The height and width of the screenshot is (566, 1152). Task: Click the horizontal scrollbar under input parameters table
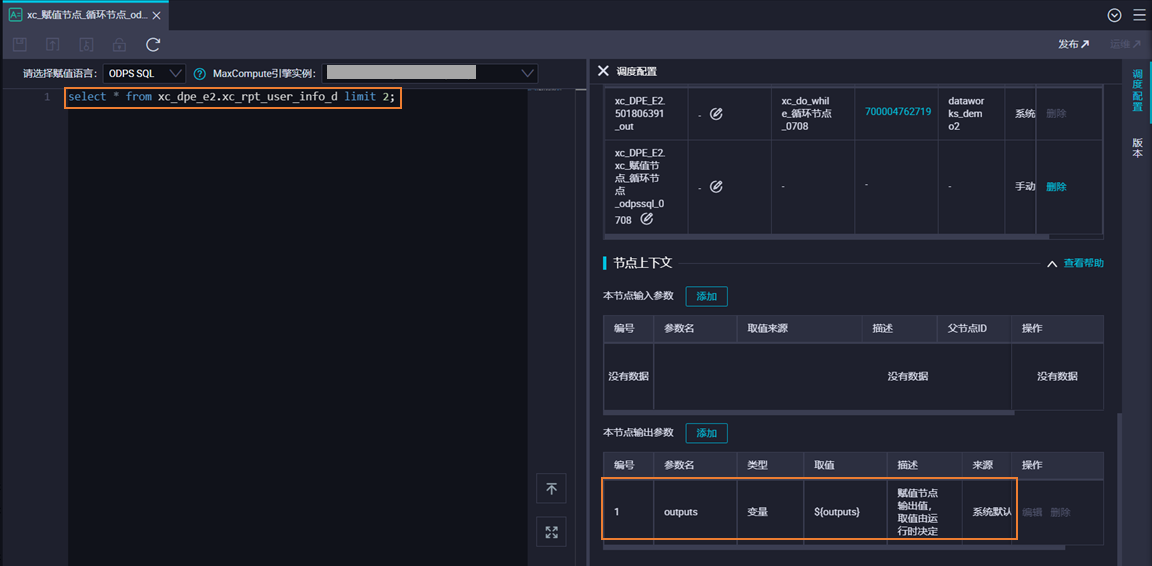pyautogui.click(x=808, y=412)
